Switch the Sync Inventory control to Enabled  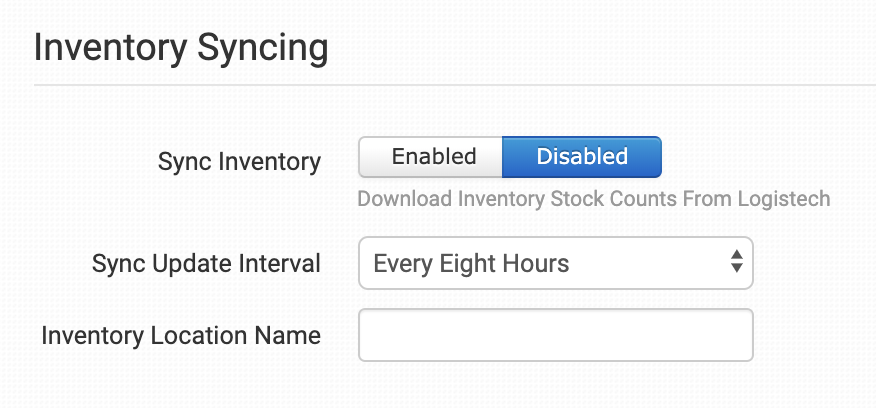(x=433, y=157)
